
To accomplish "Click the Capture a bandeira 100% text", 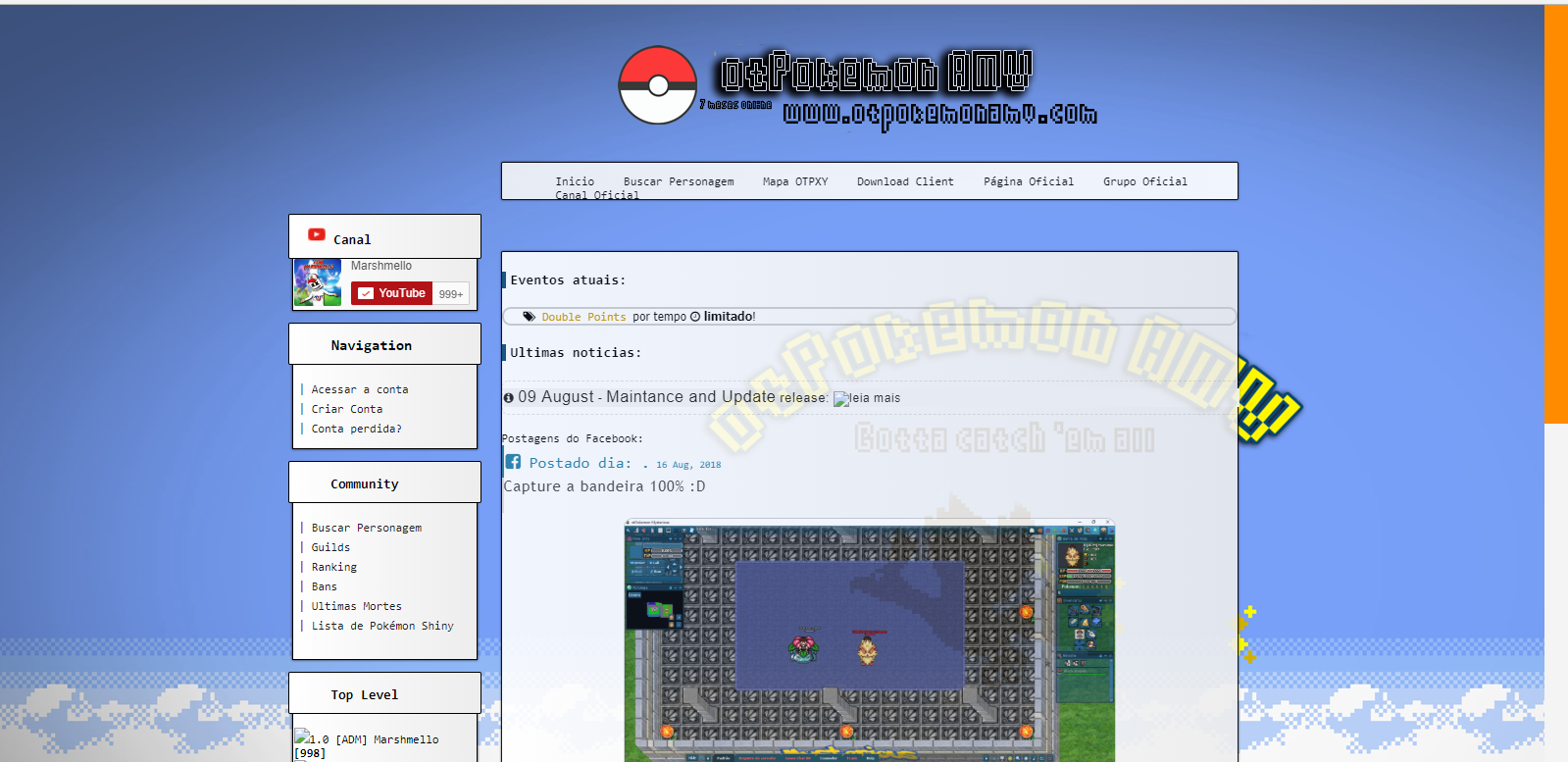I will coord(604,486).
